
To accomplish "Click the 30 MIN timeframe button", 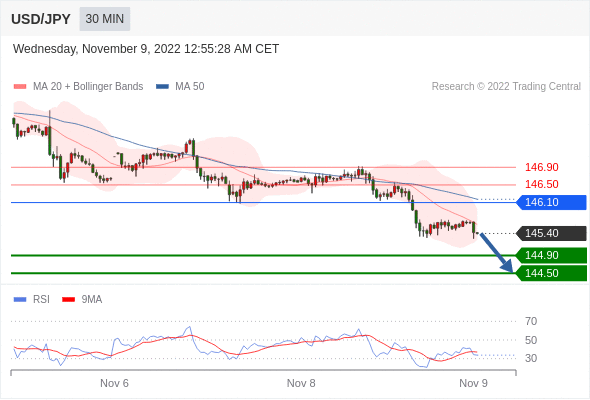I will click(x=105, y=19).
